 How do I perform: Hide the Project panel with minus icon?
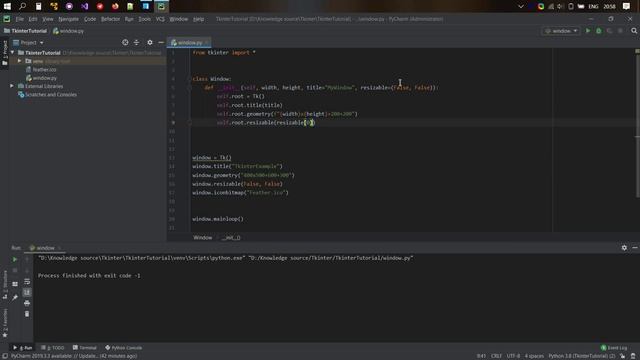tap(161, 42)
